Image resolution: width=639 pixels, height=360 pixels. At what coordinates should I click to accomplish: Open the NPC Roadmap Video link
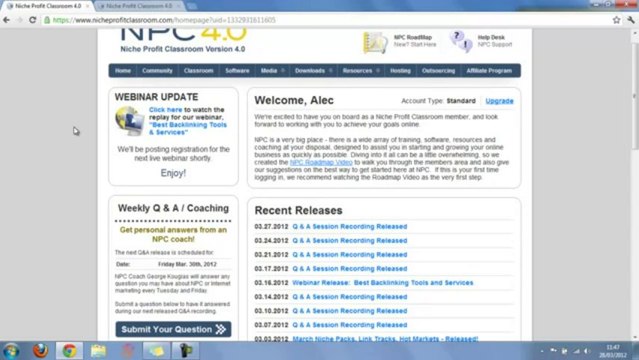coord(321,162)
